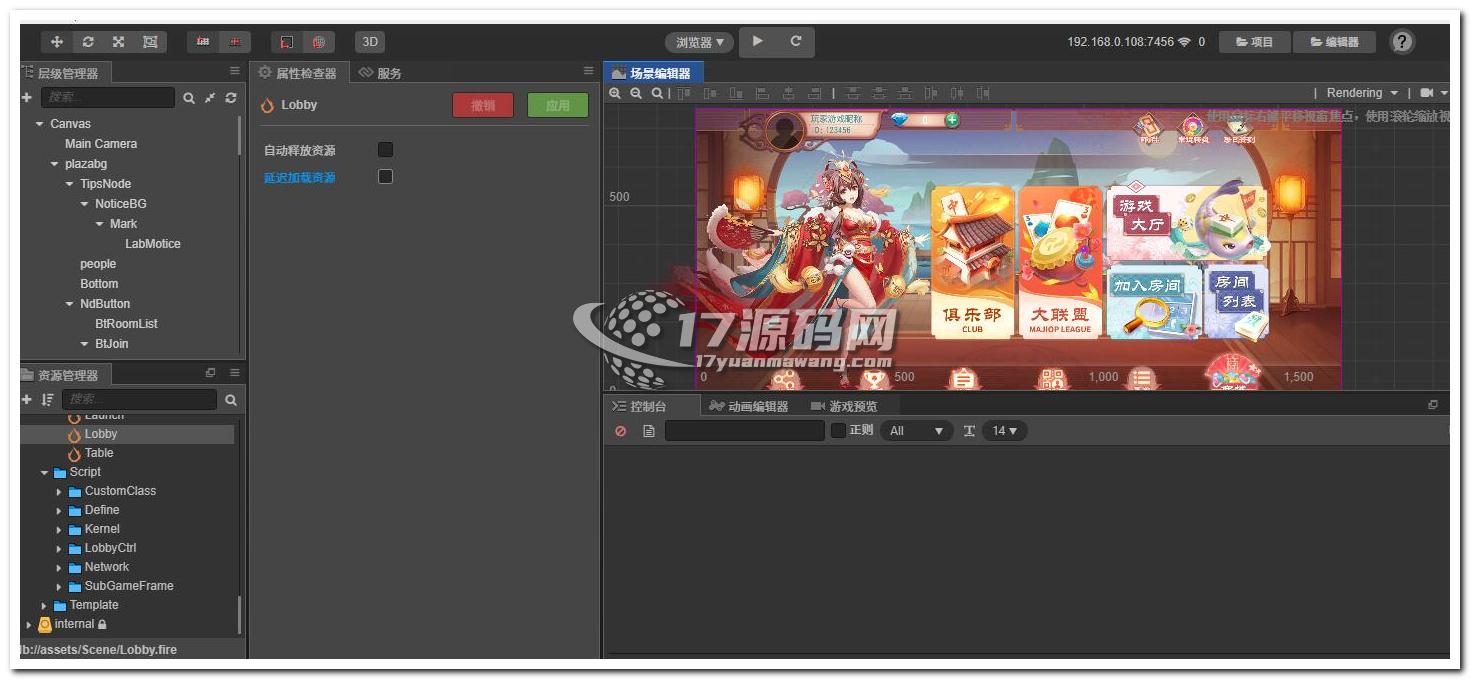Switch to the 动画编辑器 tab
Screen dimensions: 1471x680
[x=748, y=406]
